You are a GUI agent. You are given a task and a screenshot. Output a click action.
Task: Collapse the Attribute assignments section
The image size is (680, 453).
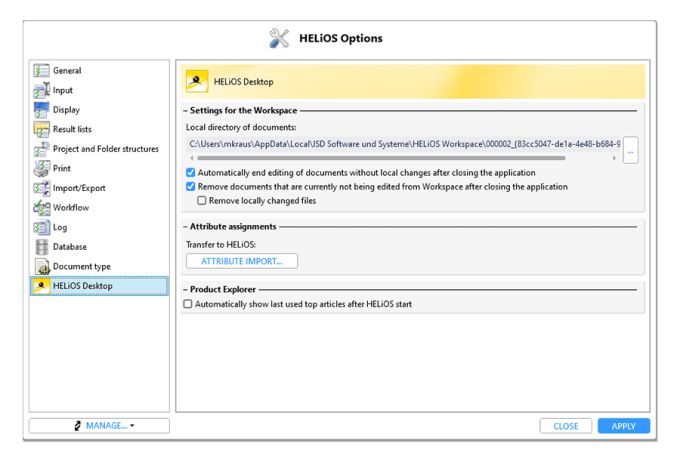185,227
